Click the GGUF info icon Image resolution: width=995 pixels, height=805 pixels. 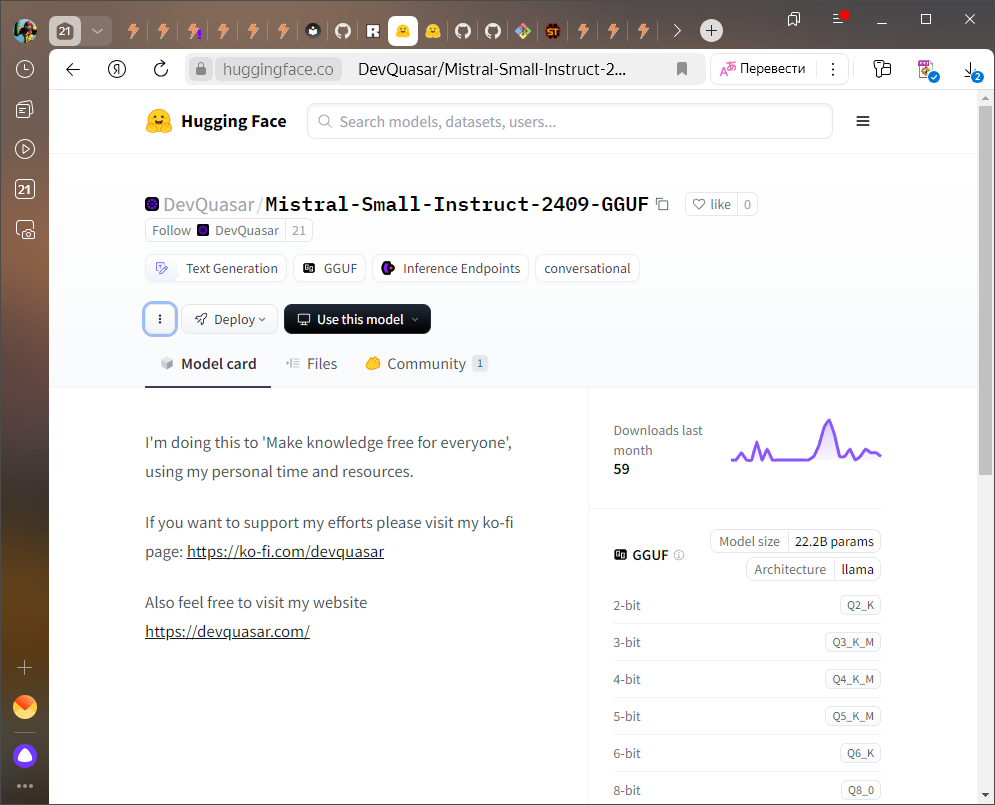pos(679,555)
